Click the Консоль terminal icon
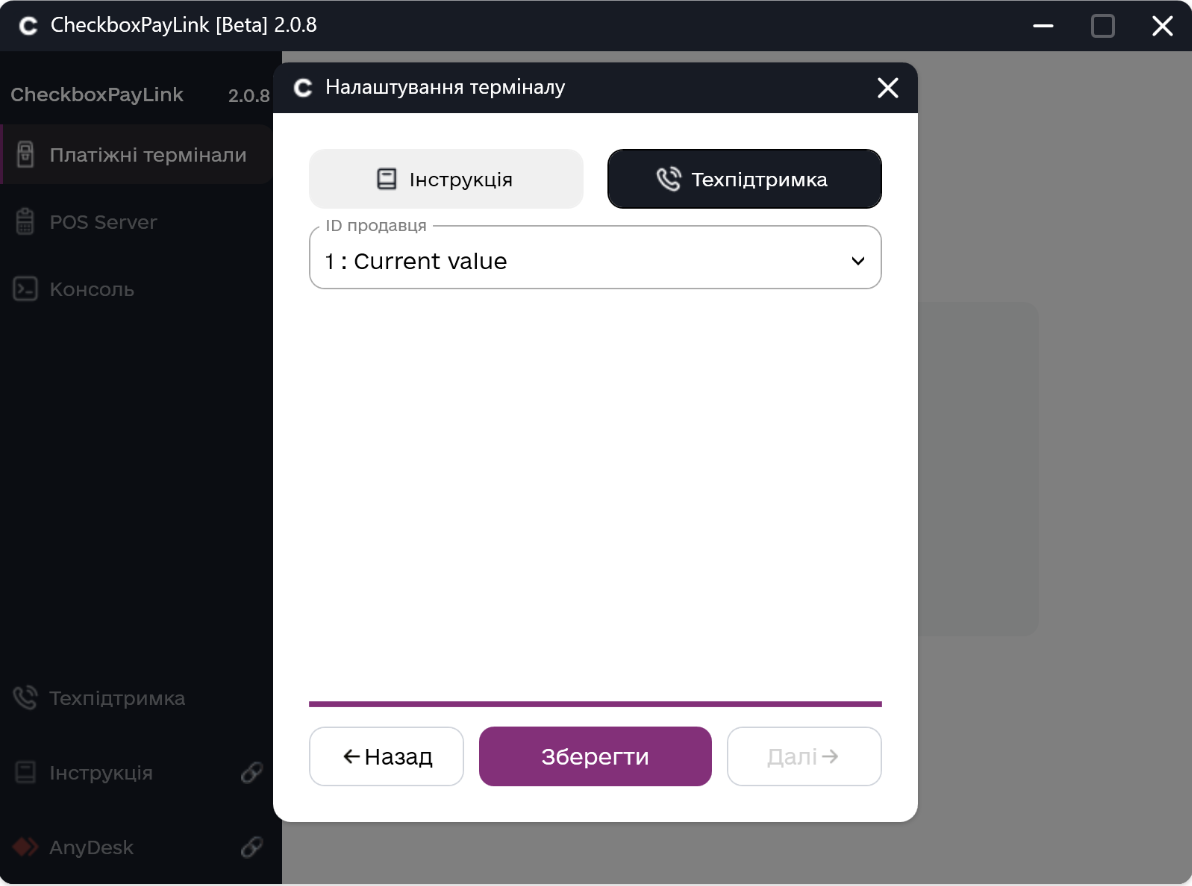Image resolution: width=1192 pixels, height=886 pixels. [x=25, y=289]
